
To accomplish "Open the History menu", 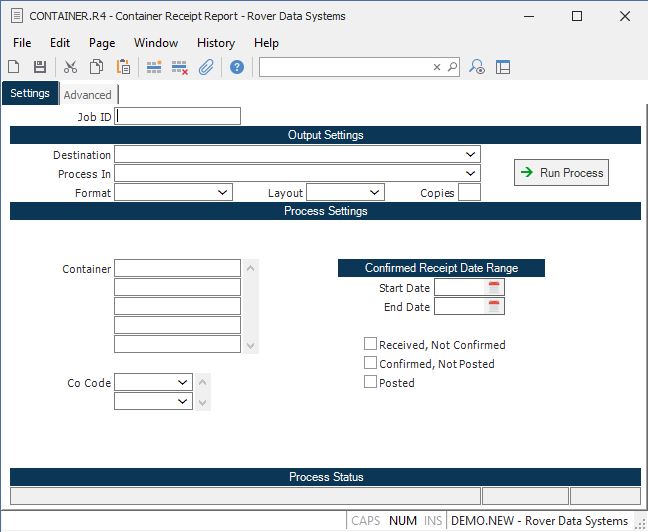I will [x=215, y=43].
